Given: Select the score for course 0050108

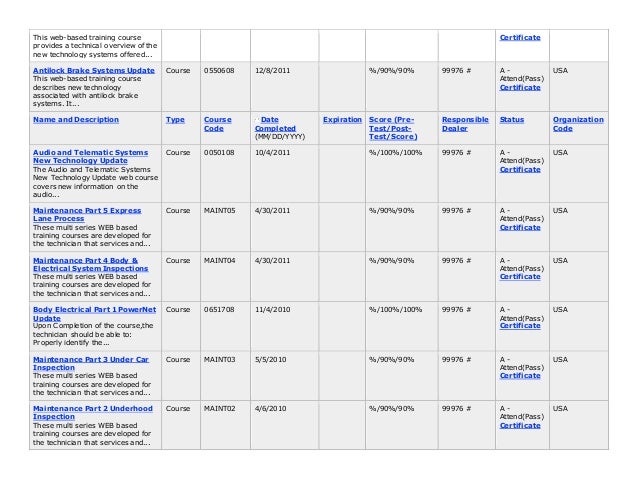Looking at the screenshot, I should point(395,153).
